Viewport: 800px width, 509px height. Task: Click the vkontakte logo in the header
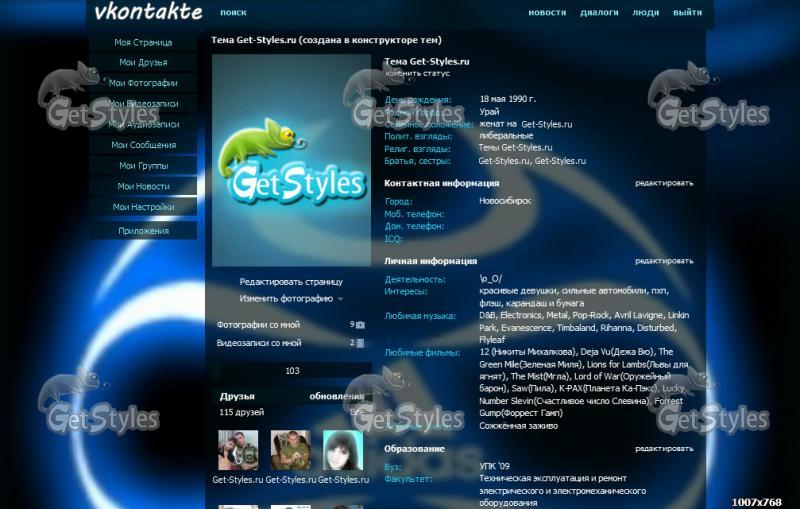click(148, 13)
